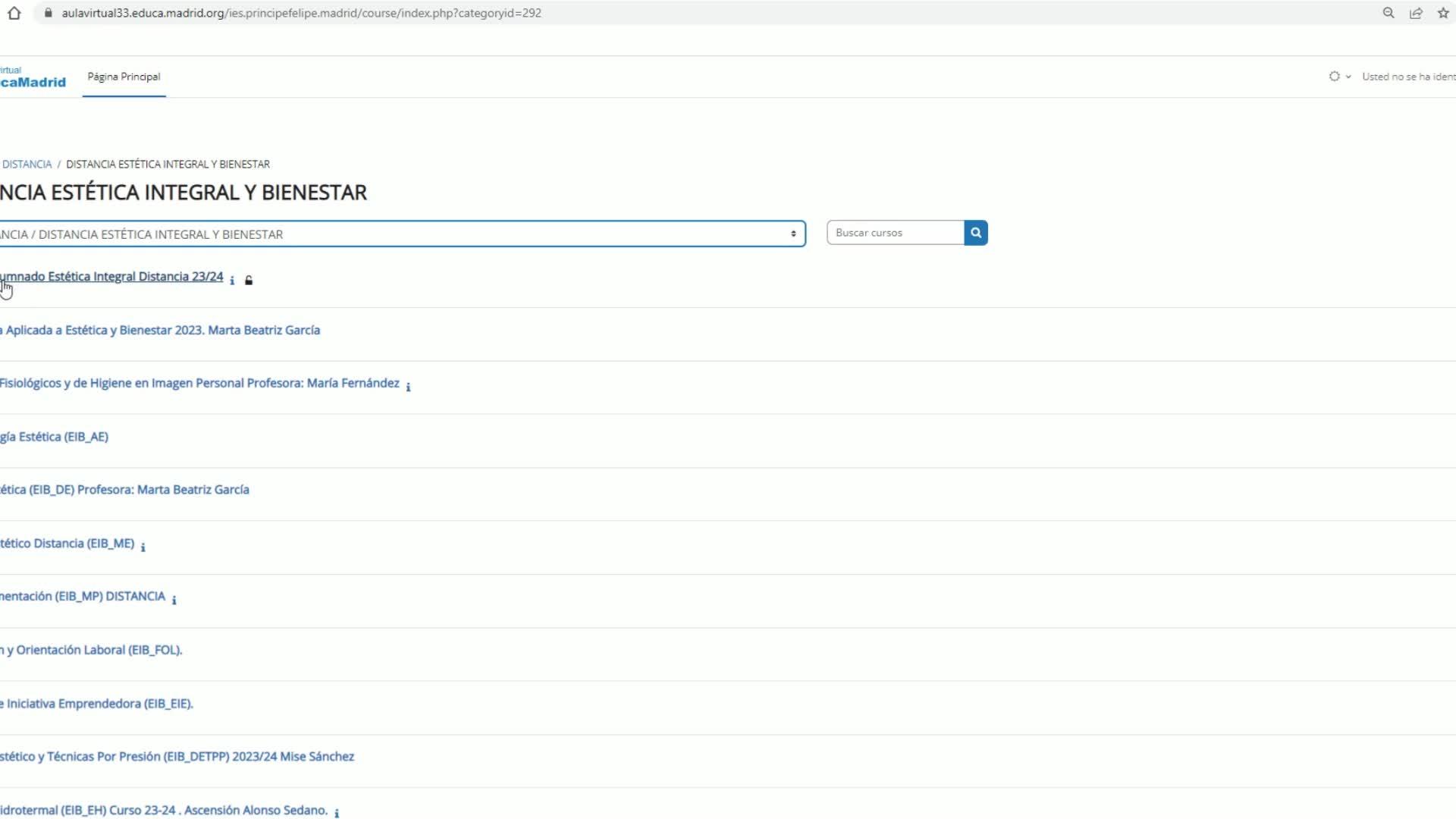This screenshot has width=1456, height=819.
Task: Open the Página Principal tab
Action: [124, 77]
